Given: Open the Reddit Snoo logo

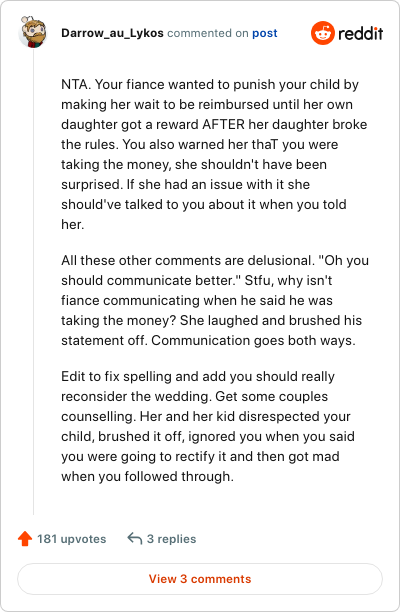Looking at the screenshot, I should tap(323, 33).
